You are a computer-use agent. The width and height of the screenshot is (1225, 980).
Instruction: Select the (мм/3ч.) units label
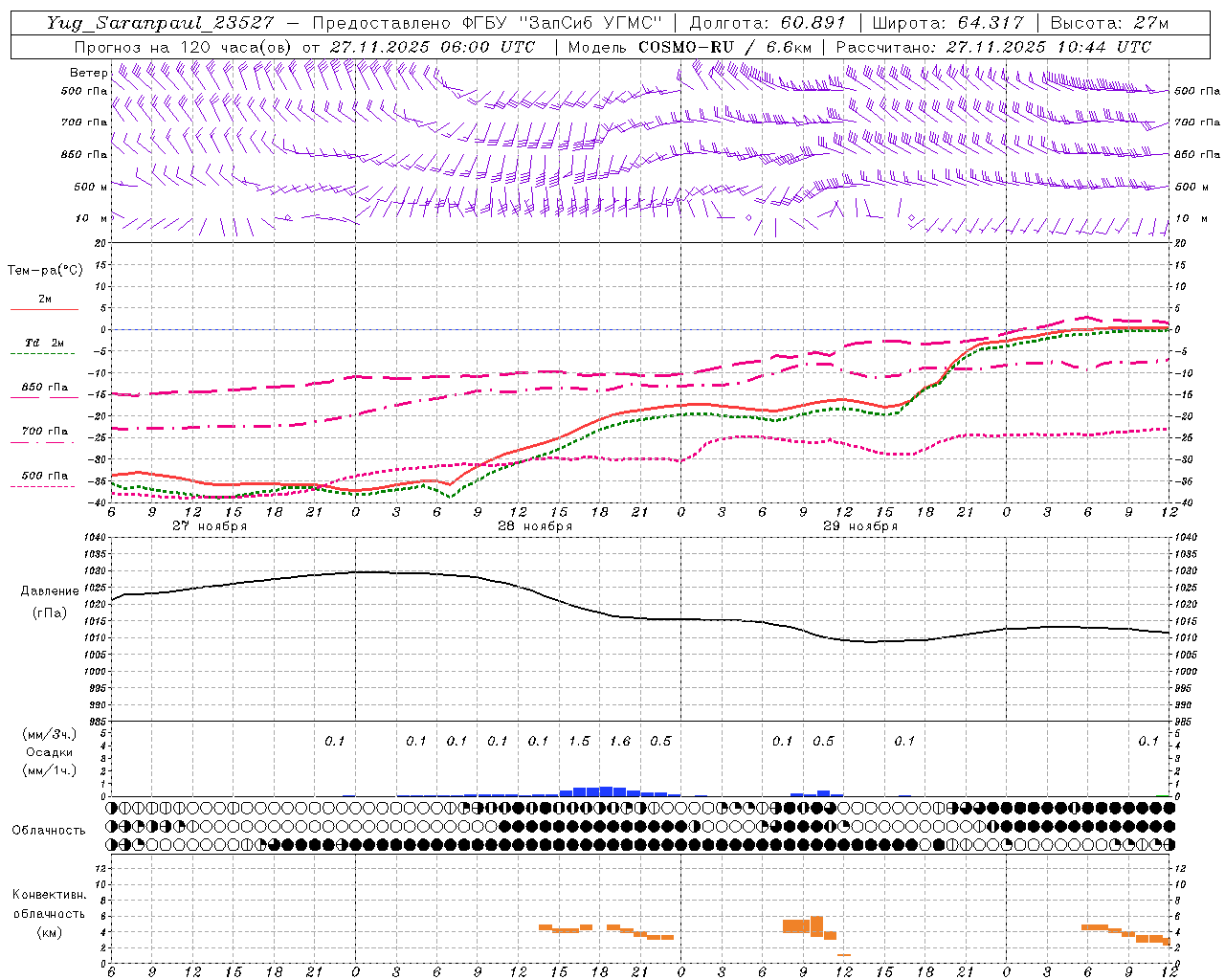coord(50,734)
